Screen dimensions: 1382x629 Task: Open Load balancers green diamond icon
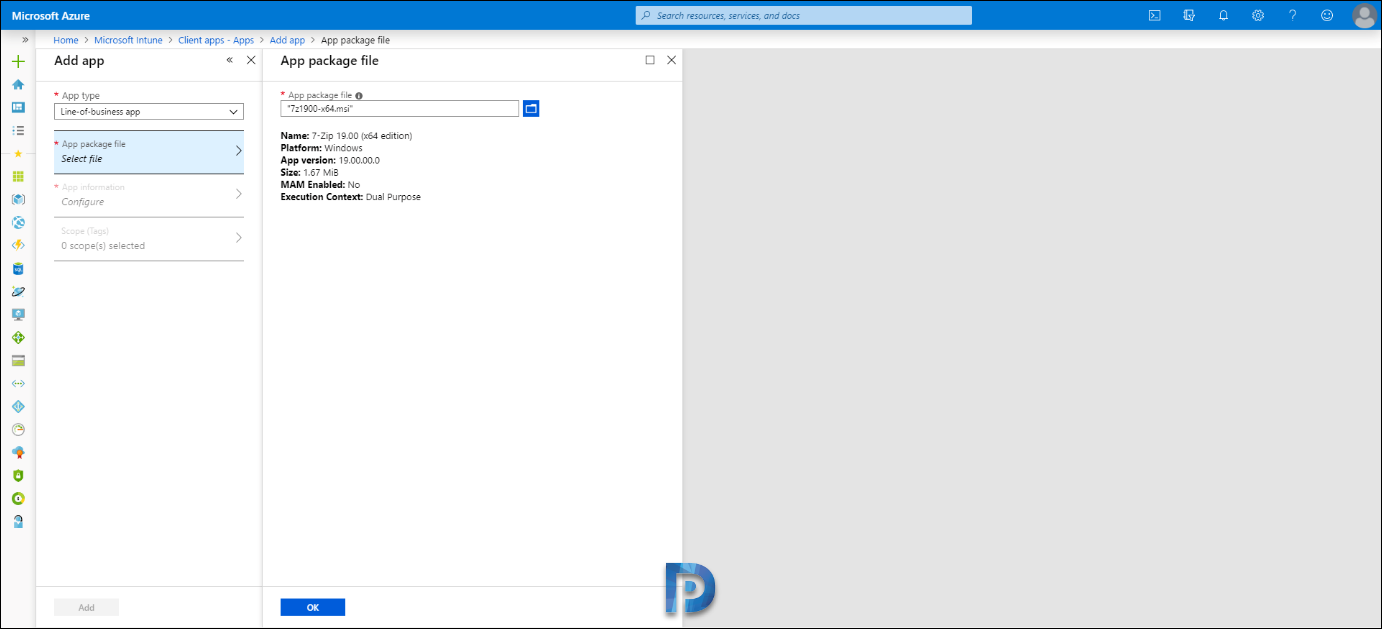click(18, 337)
